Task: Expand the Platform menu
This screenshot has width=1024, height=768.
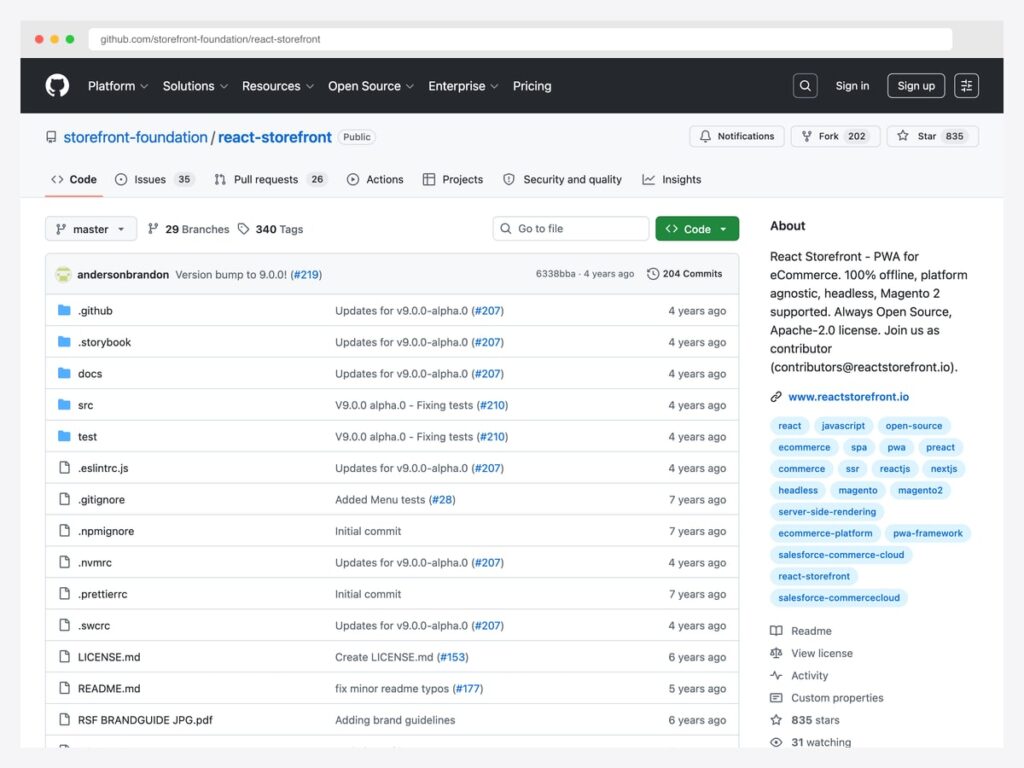Action: click(x=118, y=86)
